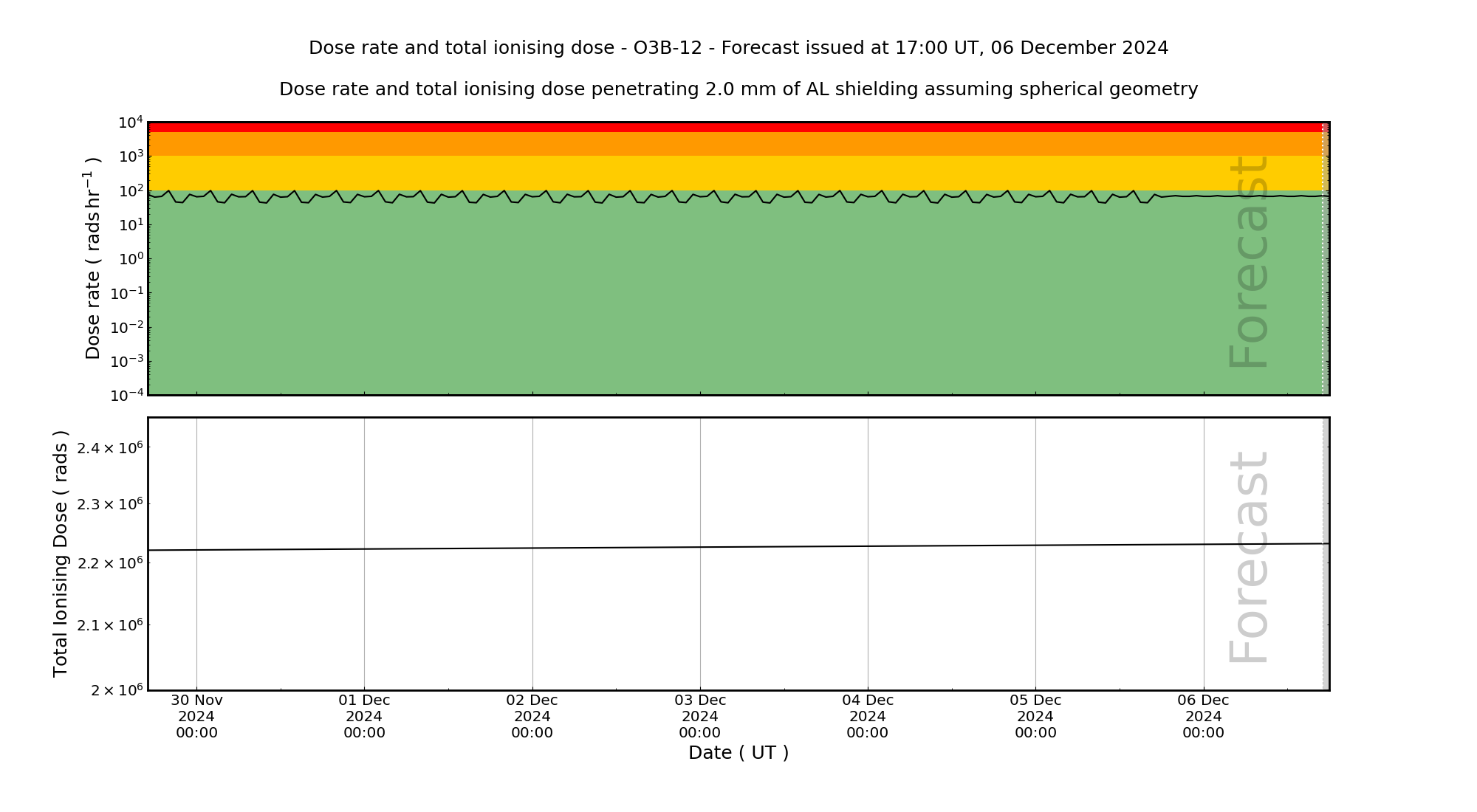The height and width of the screenshot is (812, 1477).
Task: Click the Forecast watermark in lower chart
Action: [x=1249, y=557]
